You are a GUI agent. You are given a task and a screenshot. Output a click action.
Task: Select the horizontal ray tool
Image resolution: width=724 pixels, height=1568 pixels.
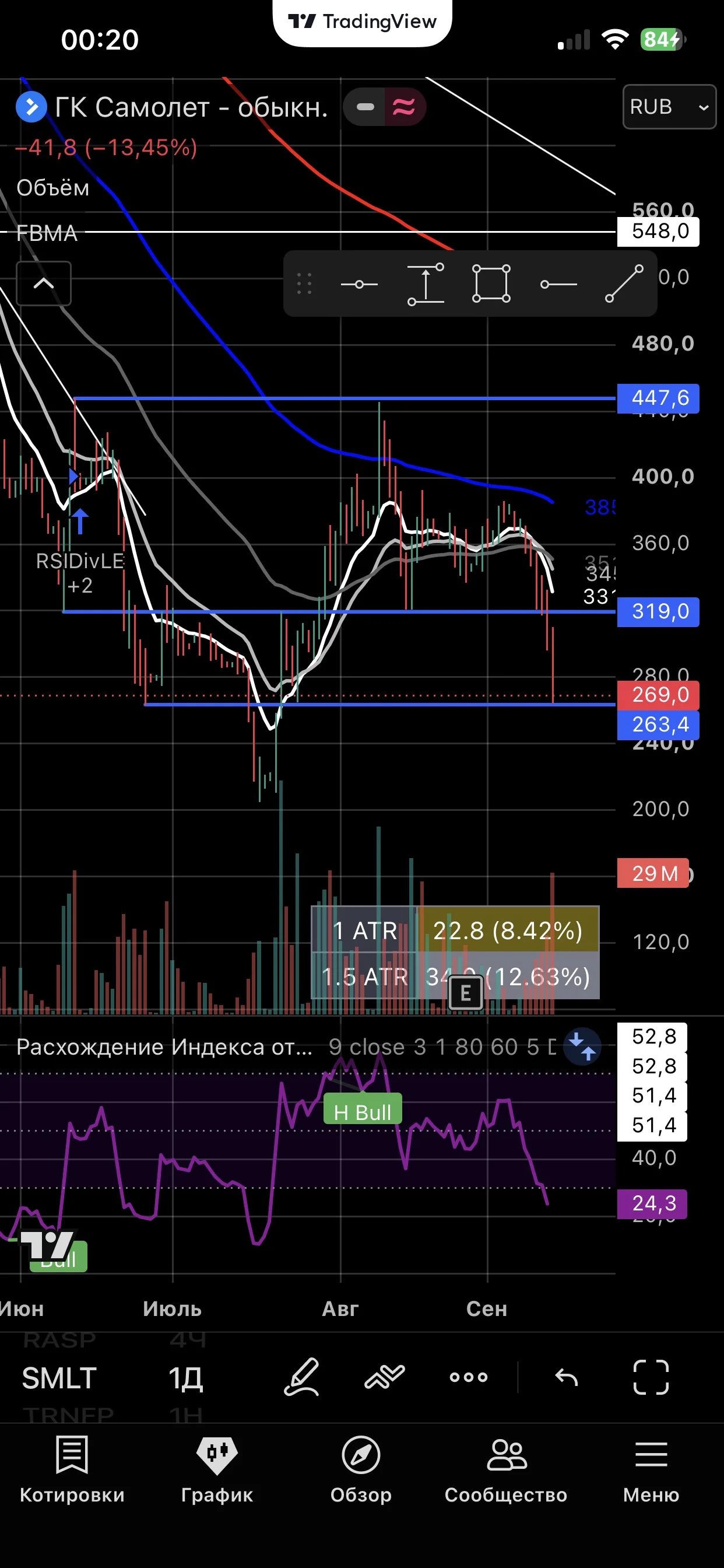(558, 284)
